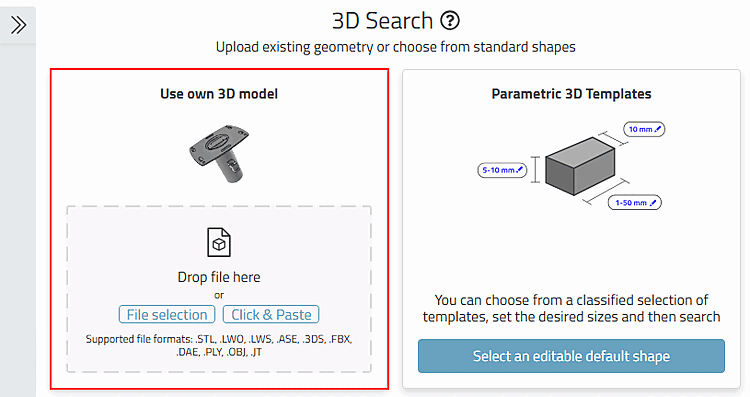Select the Parametric 3D Templates heading
Image resolution: width=750 pixels, height=397 pixels.
(572, 94)
